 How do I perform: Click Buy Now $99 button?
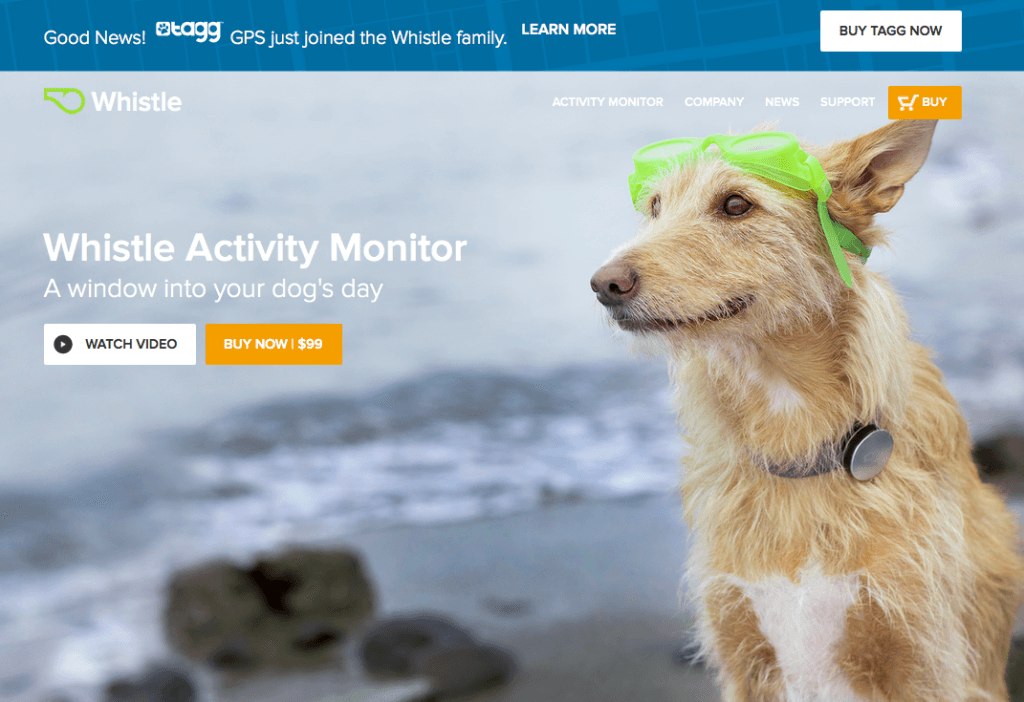(274, 344)
